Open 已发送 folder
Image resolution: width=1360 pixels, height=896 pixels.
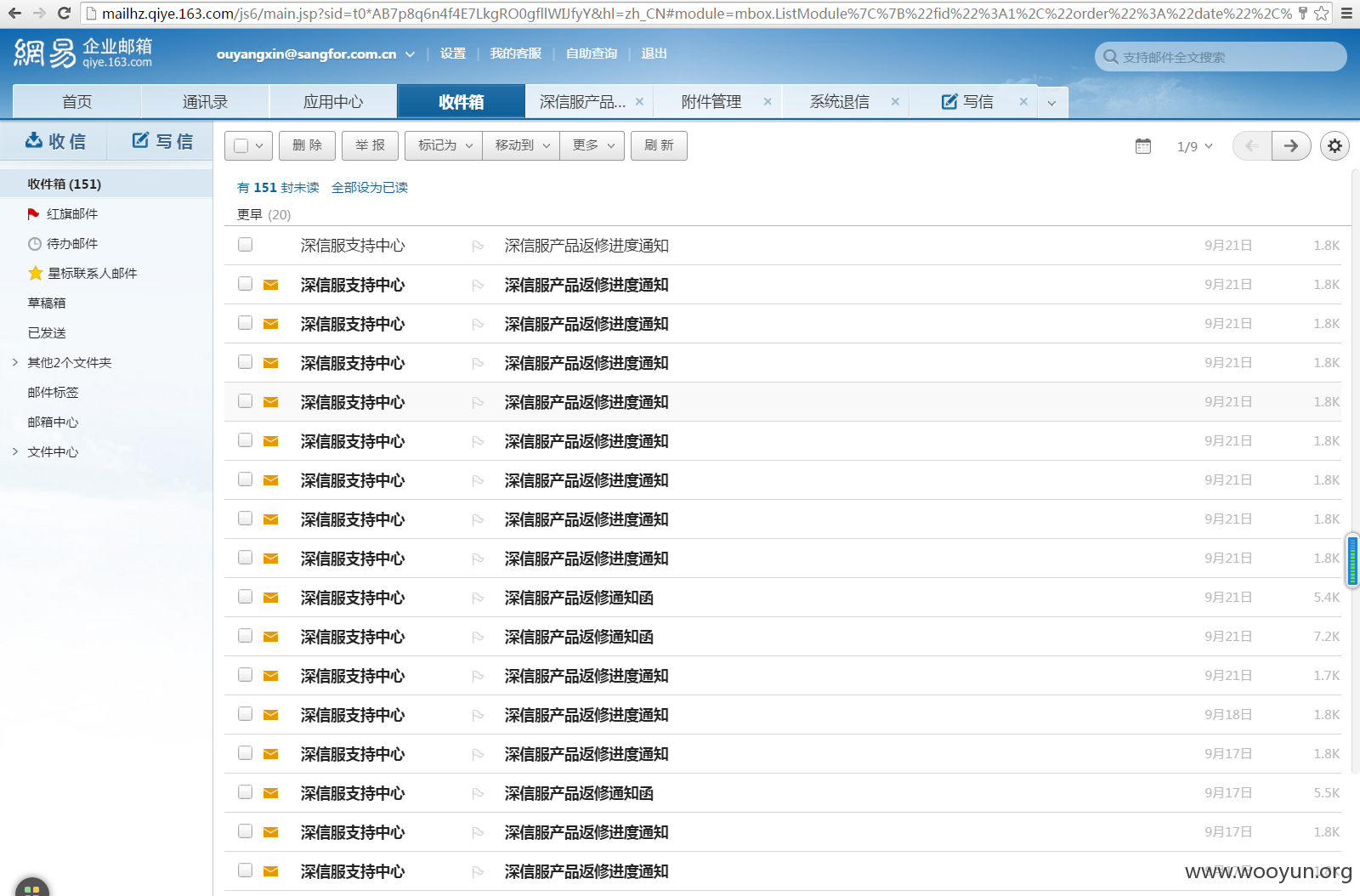[46, 333]
